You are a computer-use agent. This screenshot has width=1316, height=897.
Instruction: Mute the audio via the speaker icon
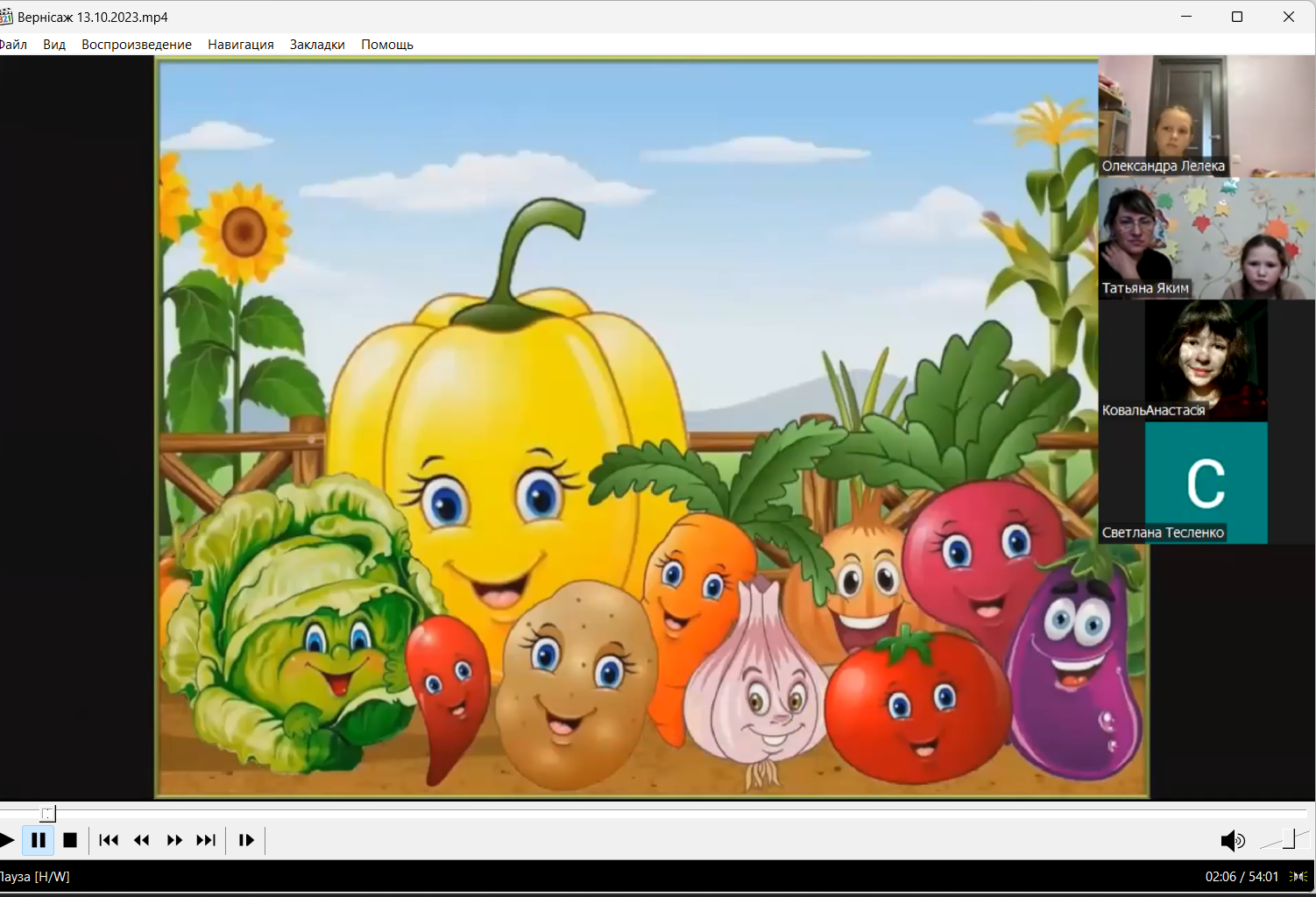point(1232,841)
